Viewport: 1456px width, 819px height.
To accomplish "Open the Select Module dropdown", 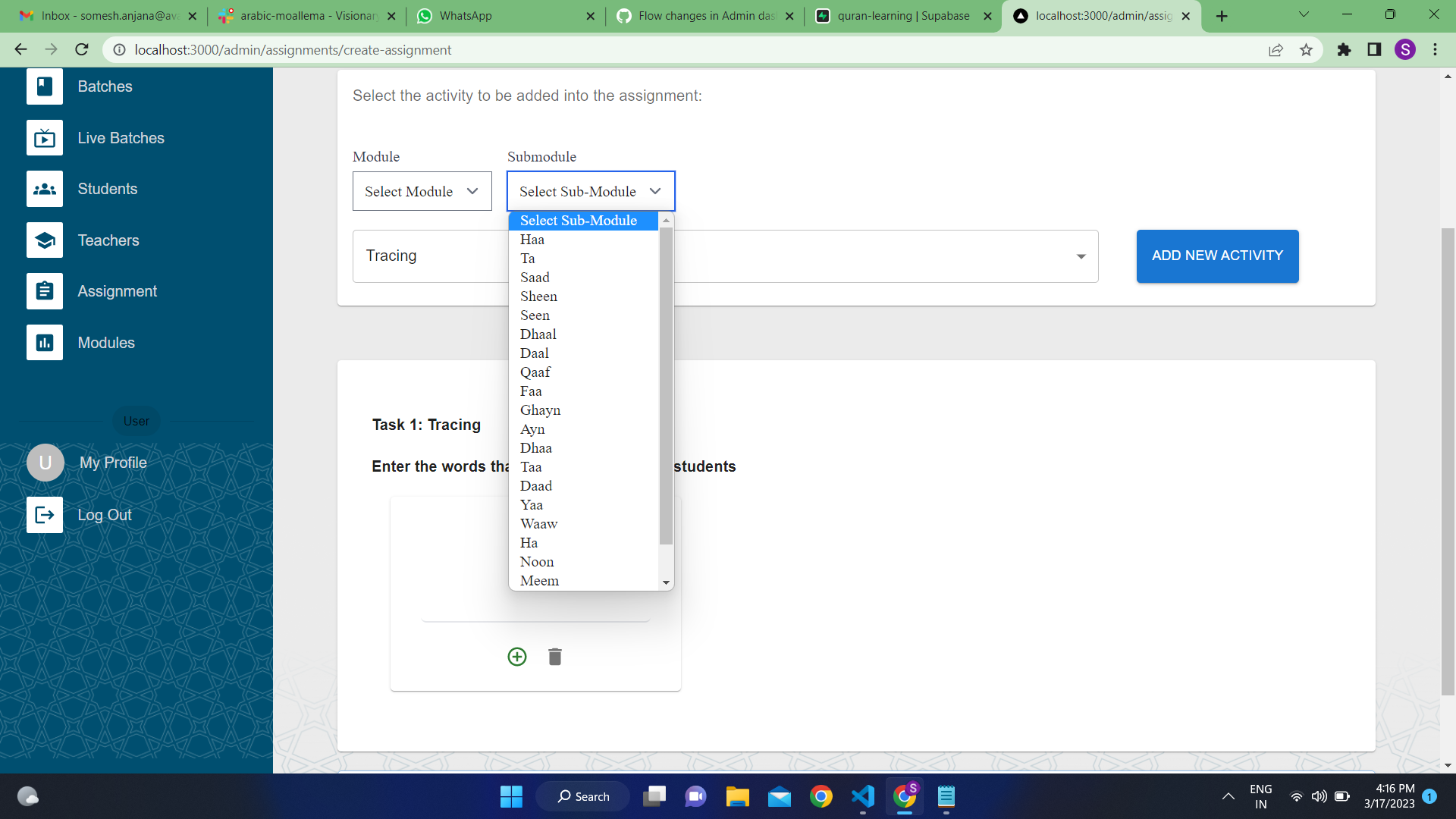I will coord(422,191).
